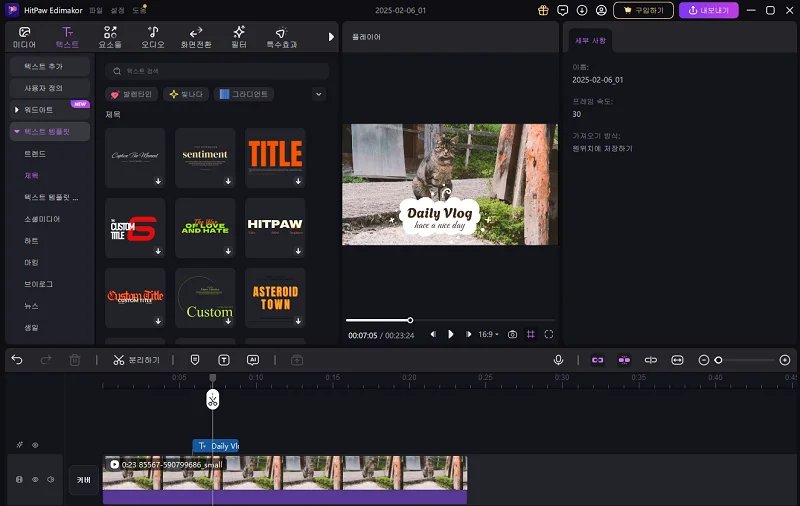Click the AI tool icon in timeline toolbar
Image resolution: width=800 pixels, height=506 pixels.
point(253,360)
